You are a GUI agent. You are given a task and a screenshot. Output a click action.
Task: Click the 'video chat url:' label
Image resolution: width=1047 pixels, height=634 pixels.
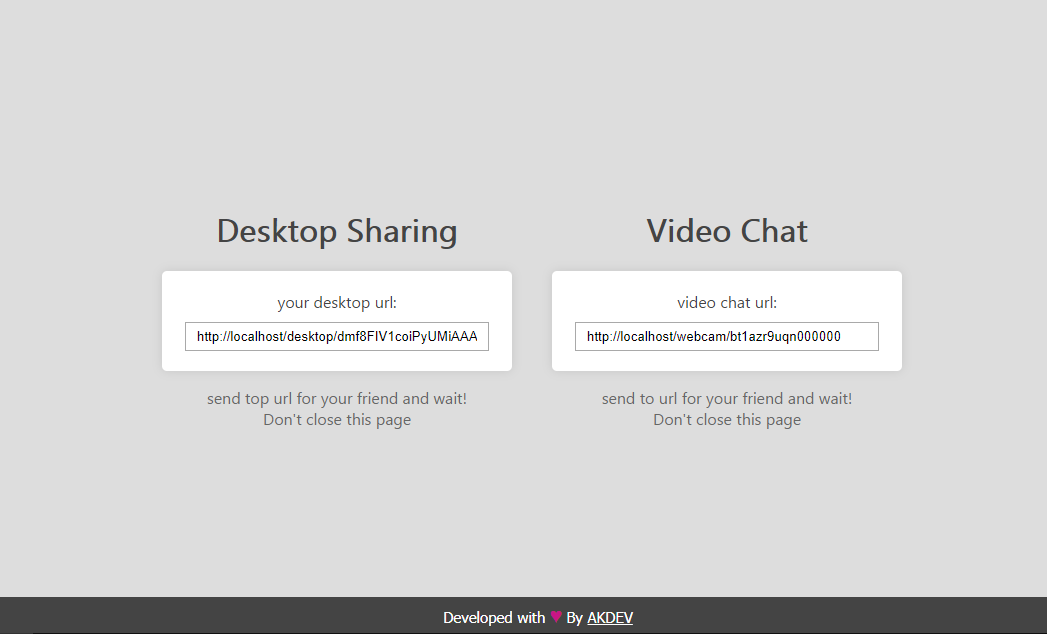click(x=726, y=303)
